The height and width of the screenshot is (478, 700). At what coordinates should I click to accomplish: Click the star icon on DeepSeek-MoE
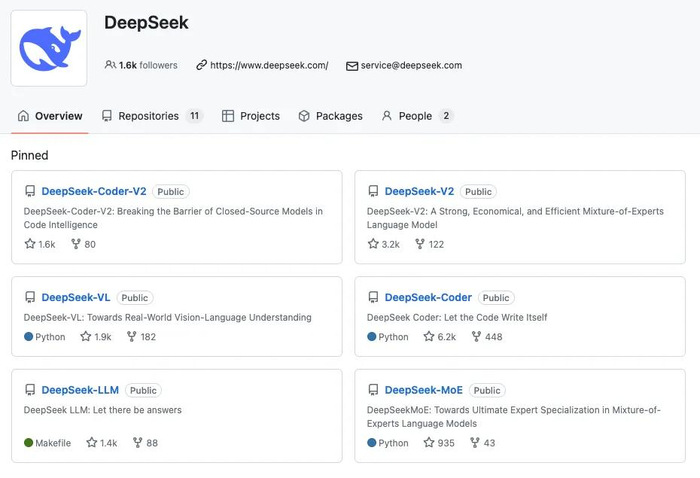[429, 443]
